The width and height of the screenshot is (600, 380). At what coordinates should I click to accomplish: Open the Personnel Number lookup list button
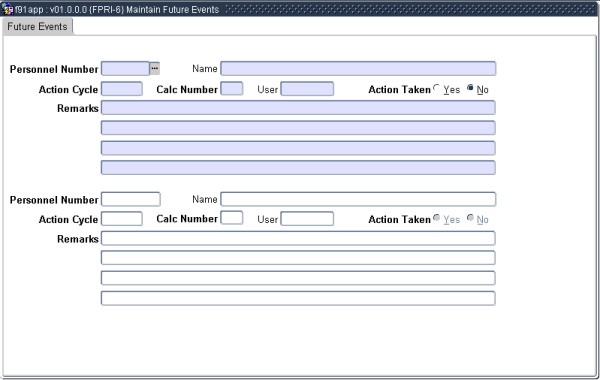click(x=155, y=68)
